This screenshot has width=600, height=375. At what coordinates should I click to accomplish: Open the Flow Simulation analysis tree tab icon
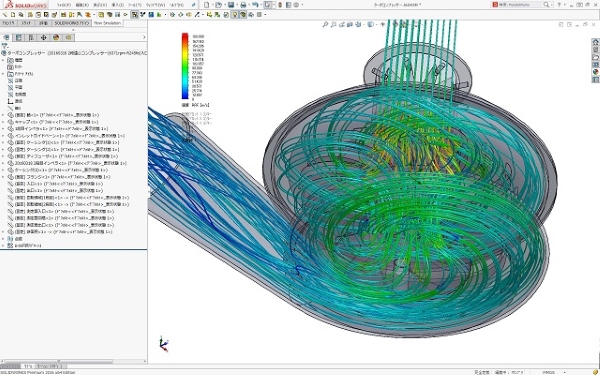click(68, 38)
